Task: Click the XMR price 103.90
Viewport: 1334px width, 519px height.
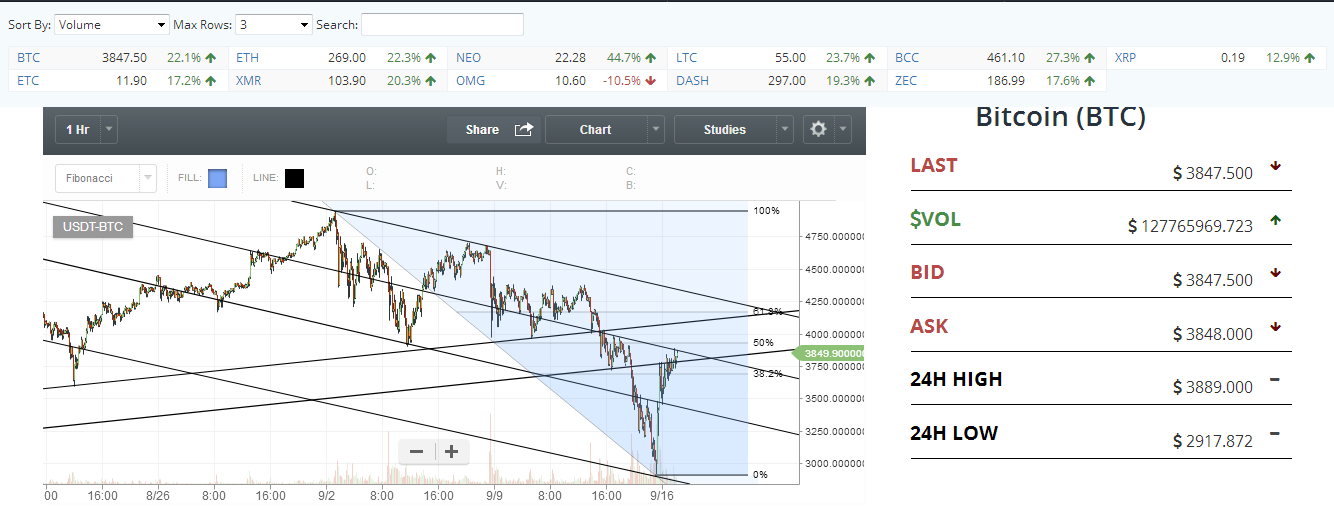Action: coord(346,81)
